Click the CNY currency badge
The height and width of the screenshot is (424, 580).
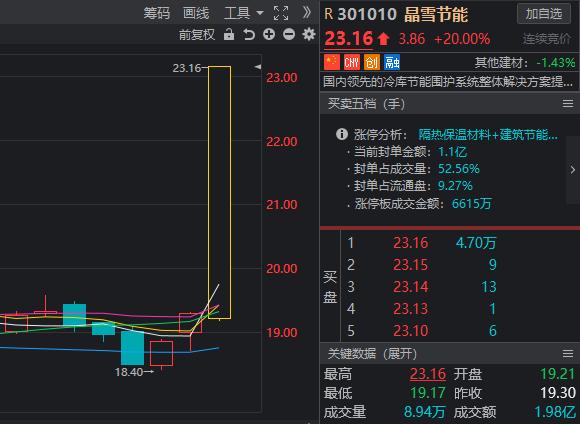pos(351,62)
